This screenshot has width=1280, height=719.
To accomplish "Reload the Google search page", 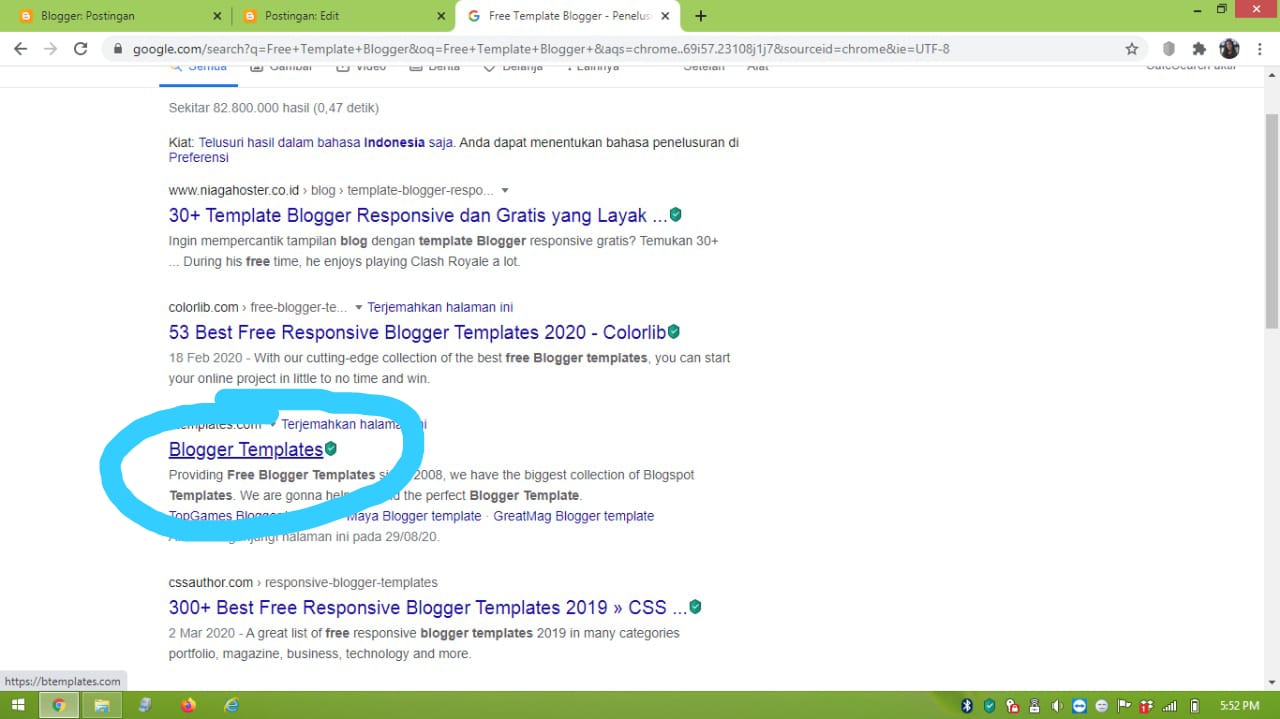I will tap(81, 48).
